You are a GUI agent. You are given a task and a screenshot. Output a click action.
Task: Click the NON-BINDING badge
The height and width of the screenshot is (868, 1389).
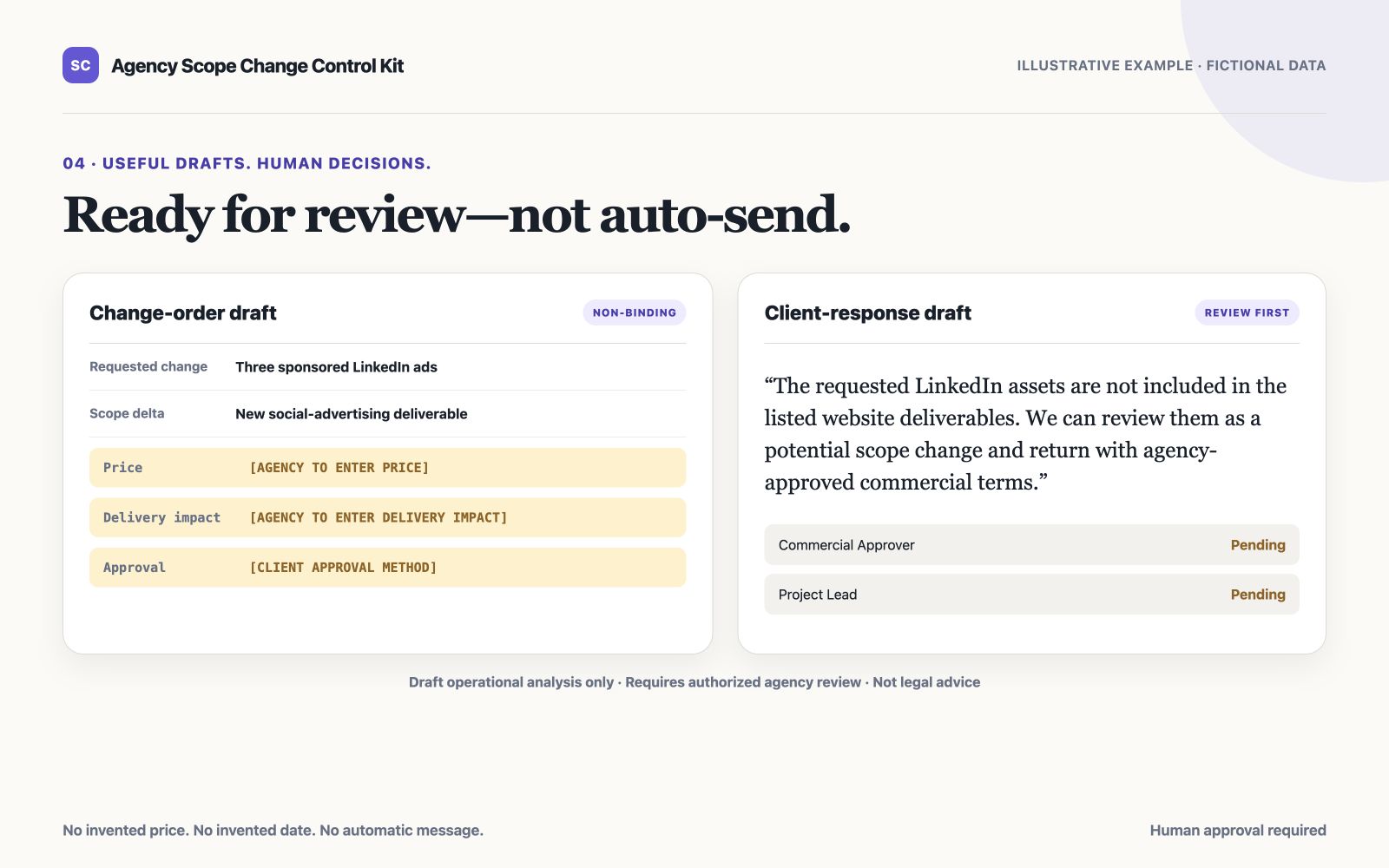[x=635, y=312]
